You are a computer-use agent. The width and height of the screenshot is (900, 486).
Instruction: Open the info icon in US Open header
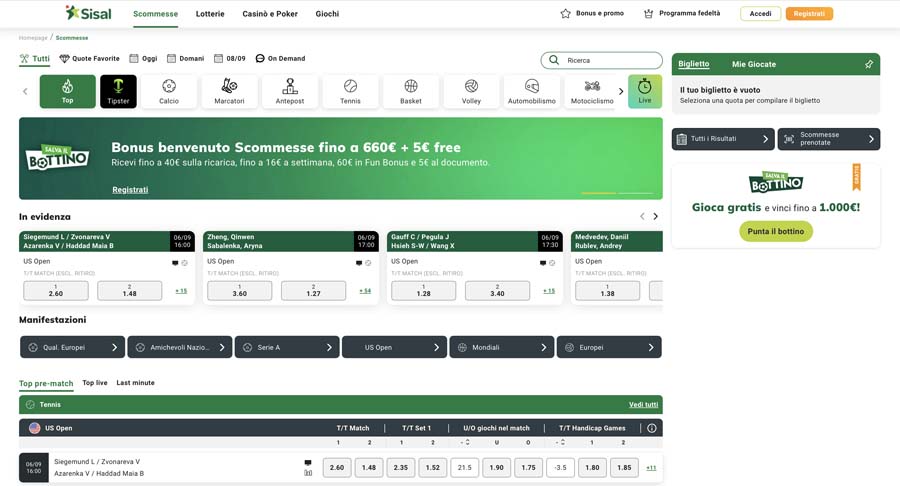point(651,428)
